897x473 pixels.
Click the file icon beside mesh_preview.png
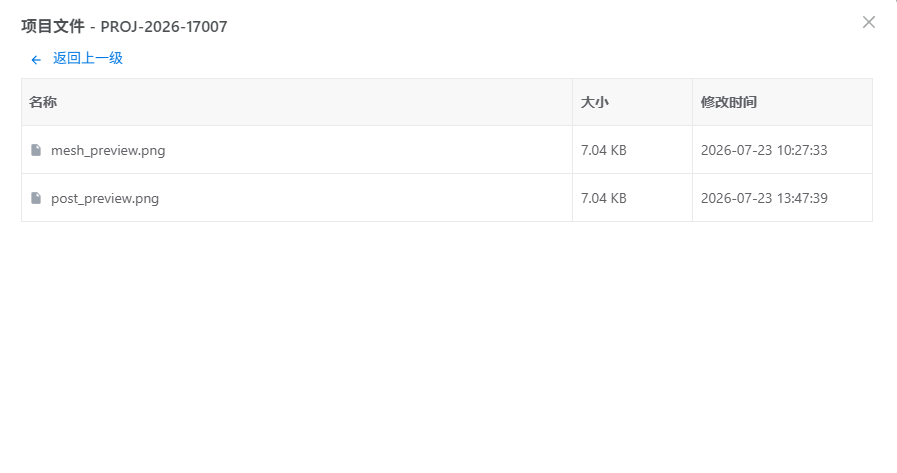(x=36, y=150)
